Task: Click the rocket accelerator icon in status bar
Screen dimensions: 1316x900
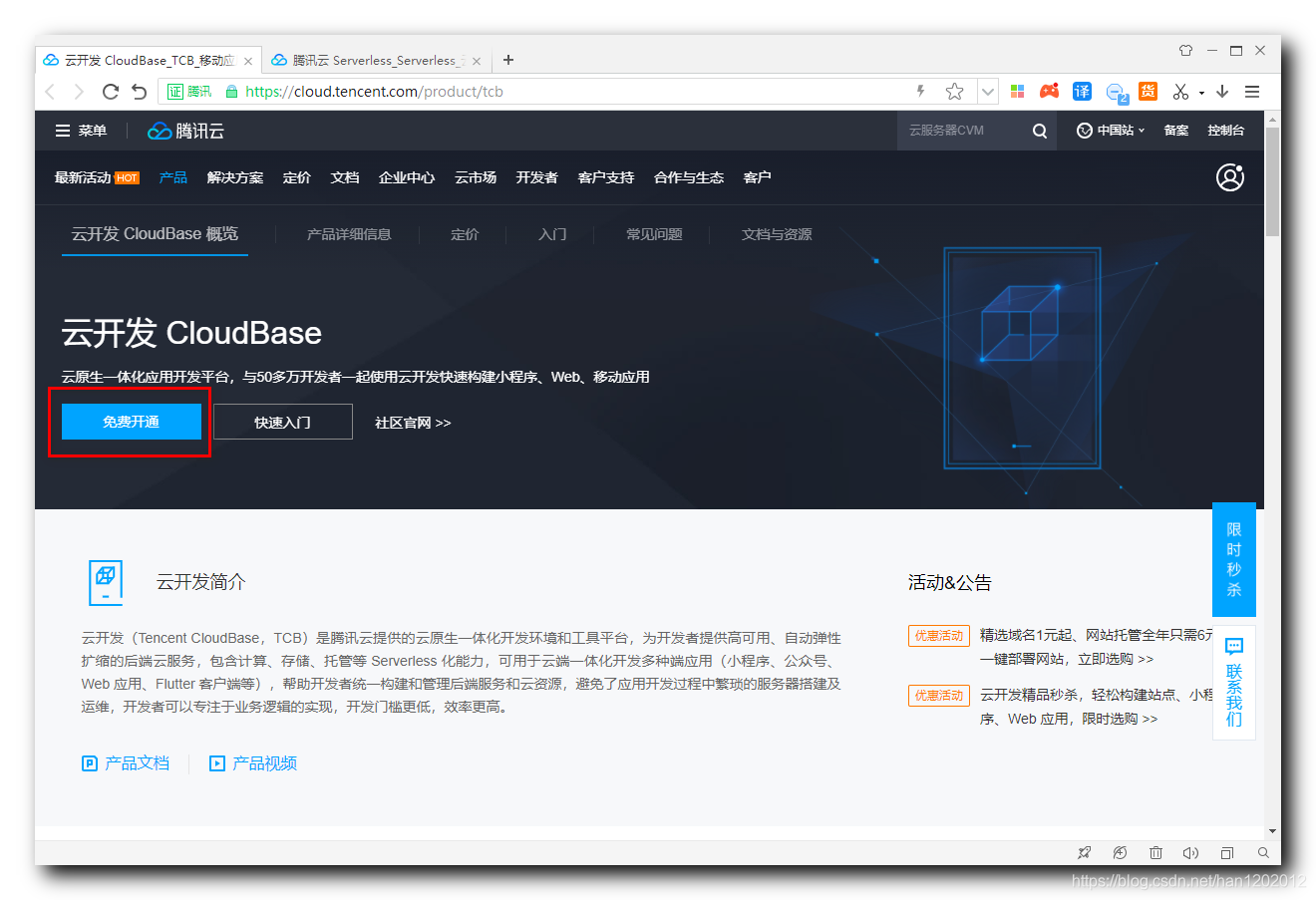Action: coord(1084,852)
